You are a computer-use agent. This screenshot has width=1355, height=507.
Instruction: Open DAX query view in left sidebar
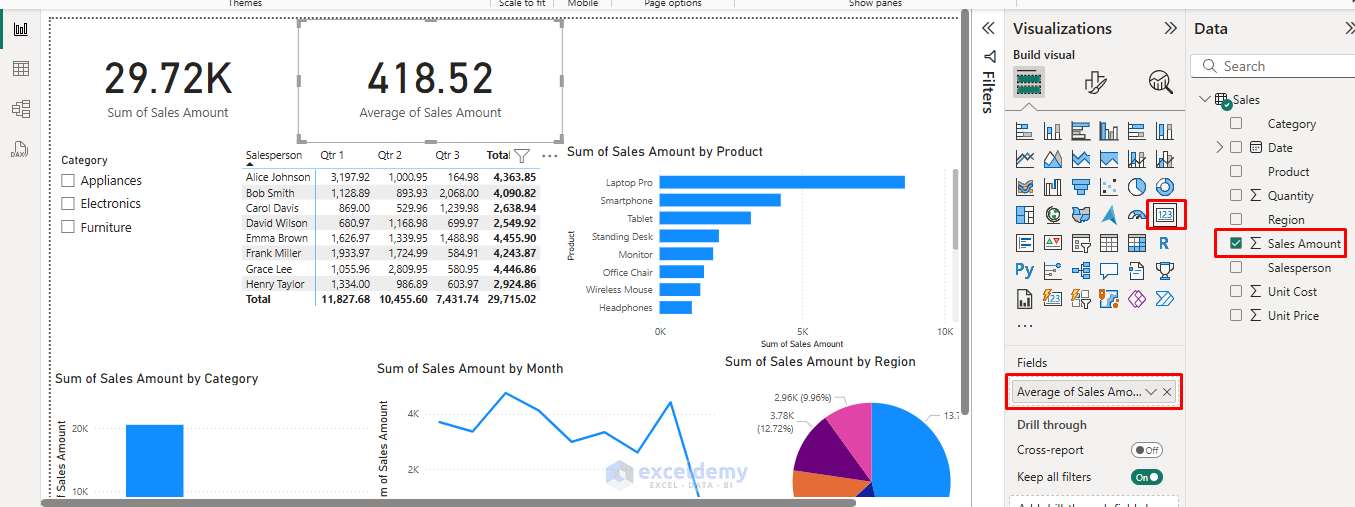[20, 149]
